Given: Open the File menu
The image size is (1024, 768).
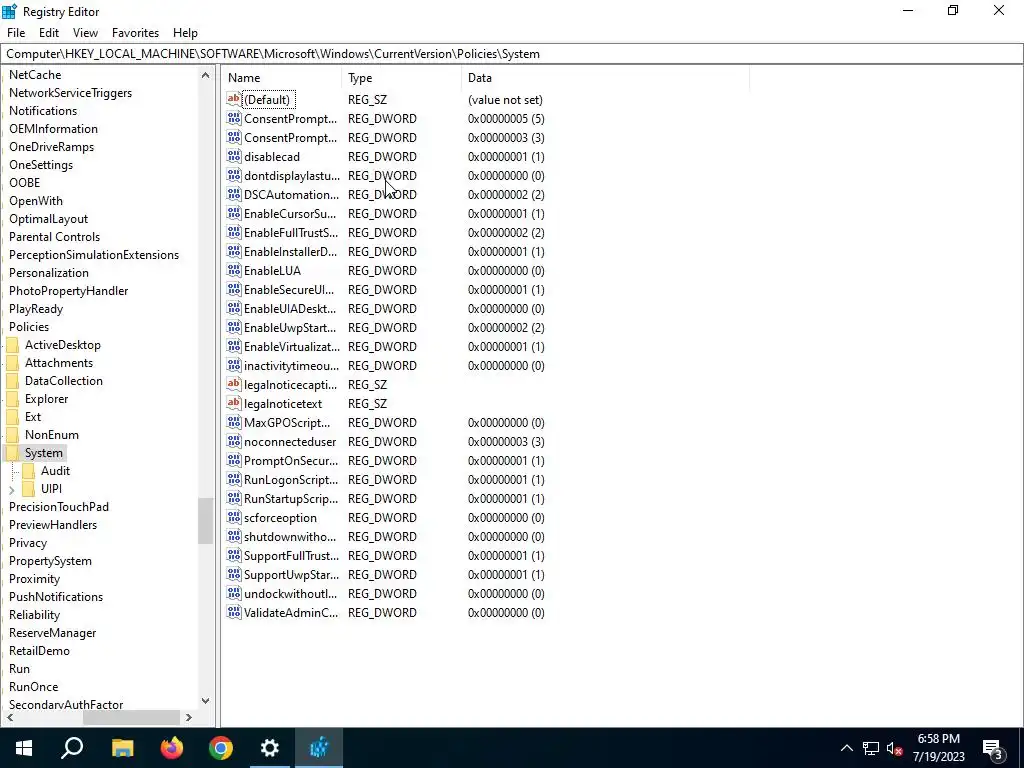Looking at the screenshot, I should click(x=16, y=33).
